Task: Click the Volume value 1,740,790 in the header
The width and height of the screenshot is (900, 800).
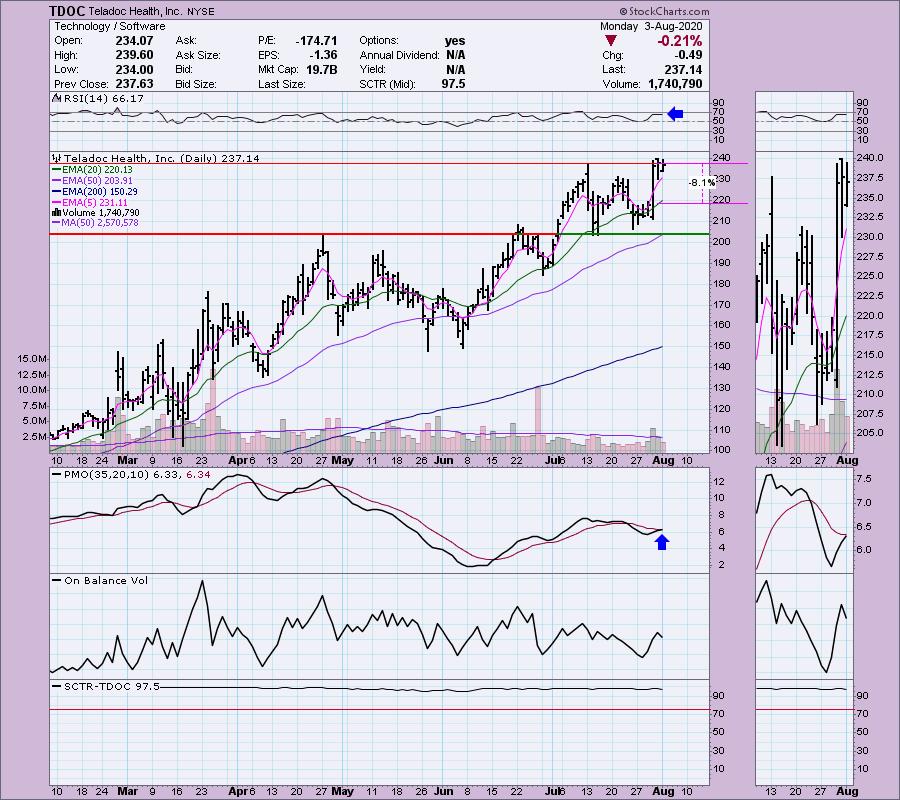Action: tap(675, 84)
